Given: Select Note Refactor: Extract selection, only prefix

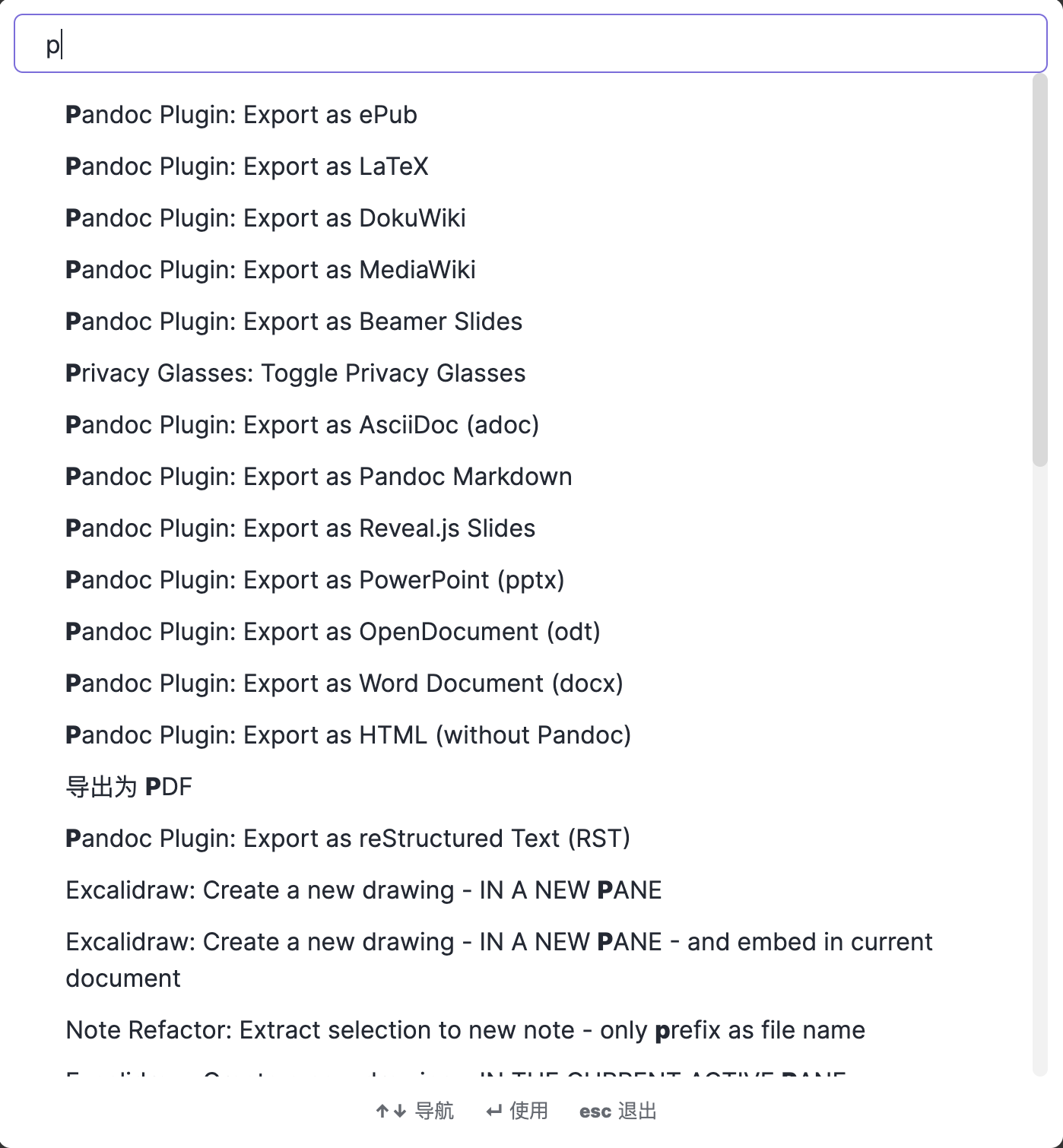Looking at the screenshot, I should coord(465,1030).
